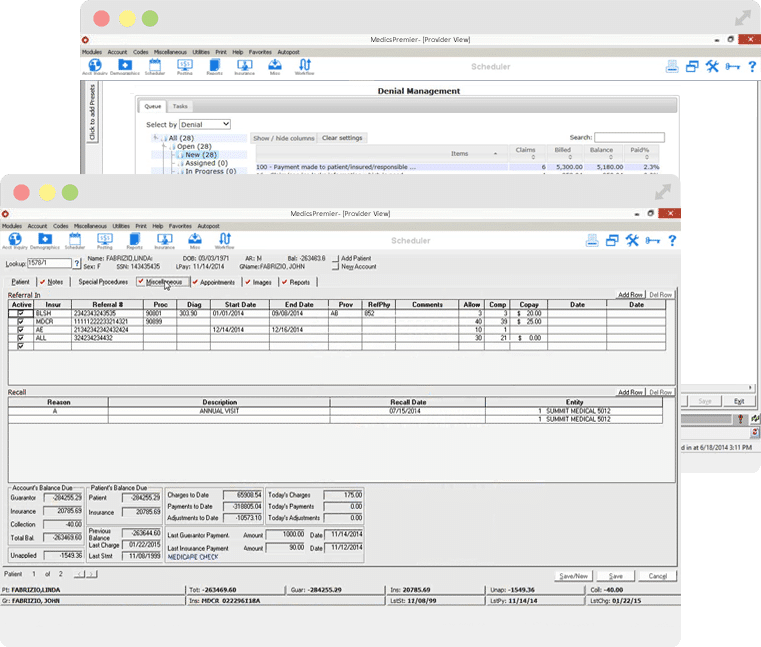The width and height of the screenshot is (761, 647).
Task: Open Acct Inquiry in the front toolbar
Action: (x=15, y=241)
